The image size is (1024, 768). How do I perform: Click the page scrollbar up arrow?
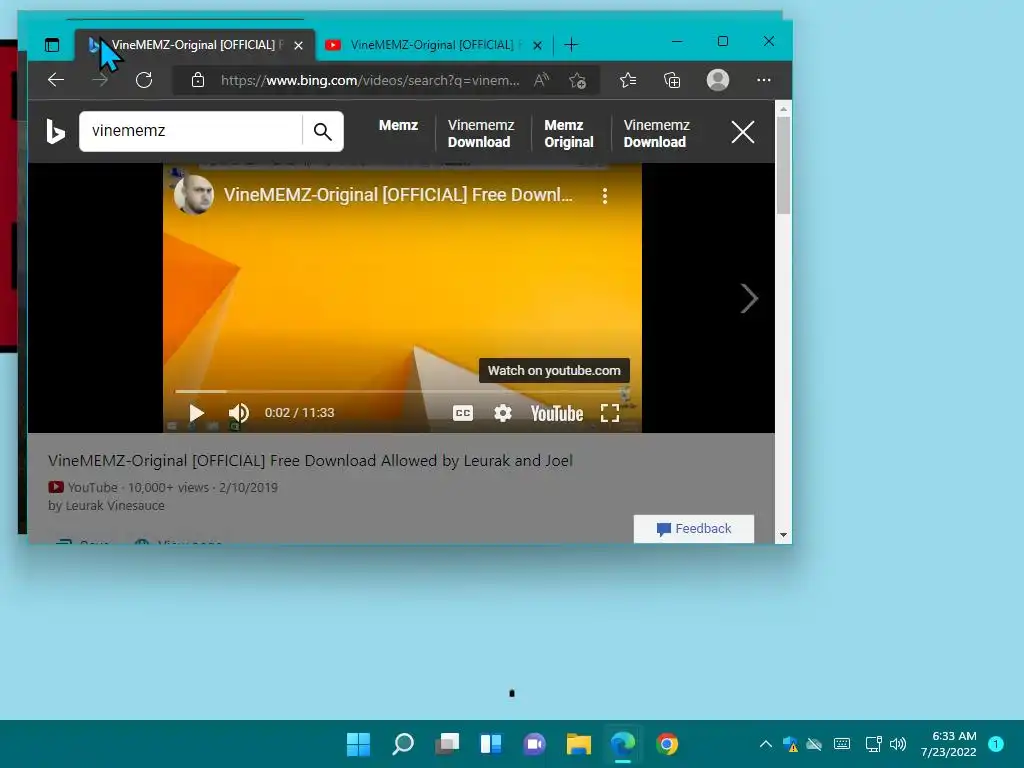tap(783, 109)
